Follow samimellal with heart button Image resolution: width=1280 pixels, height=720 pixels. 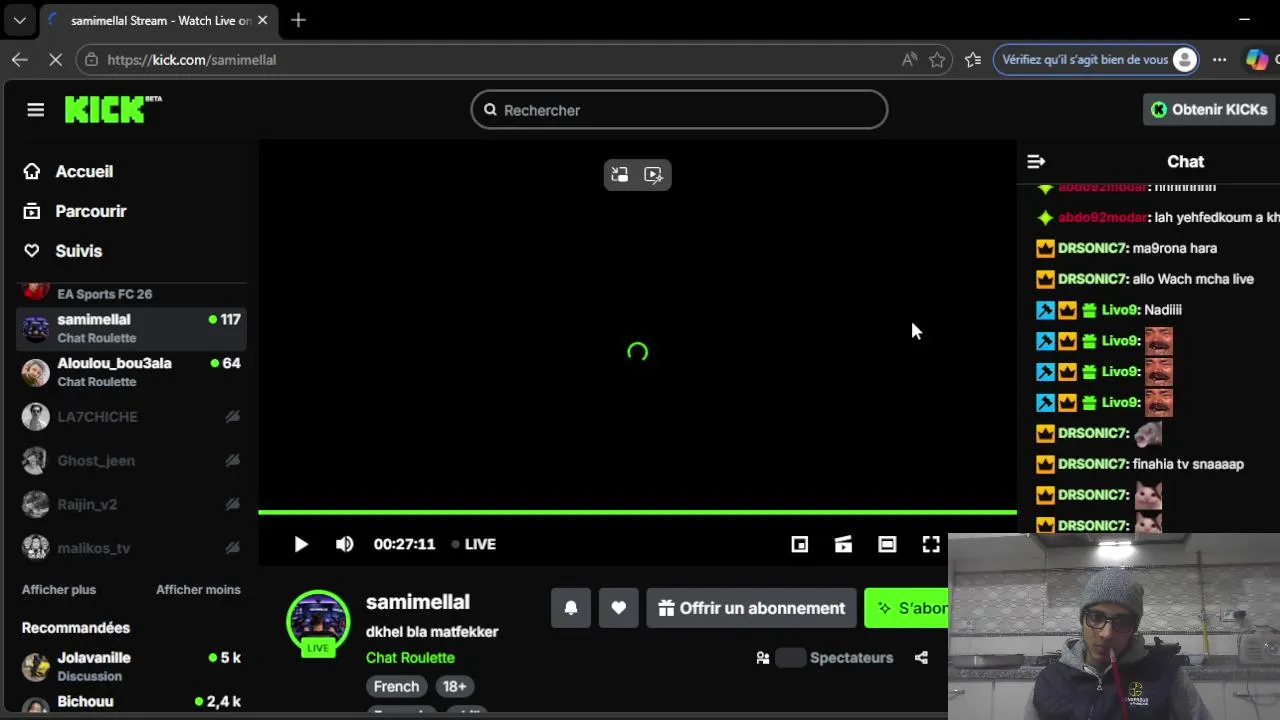pos(619,608)
